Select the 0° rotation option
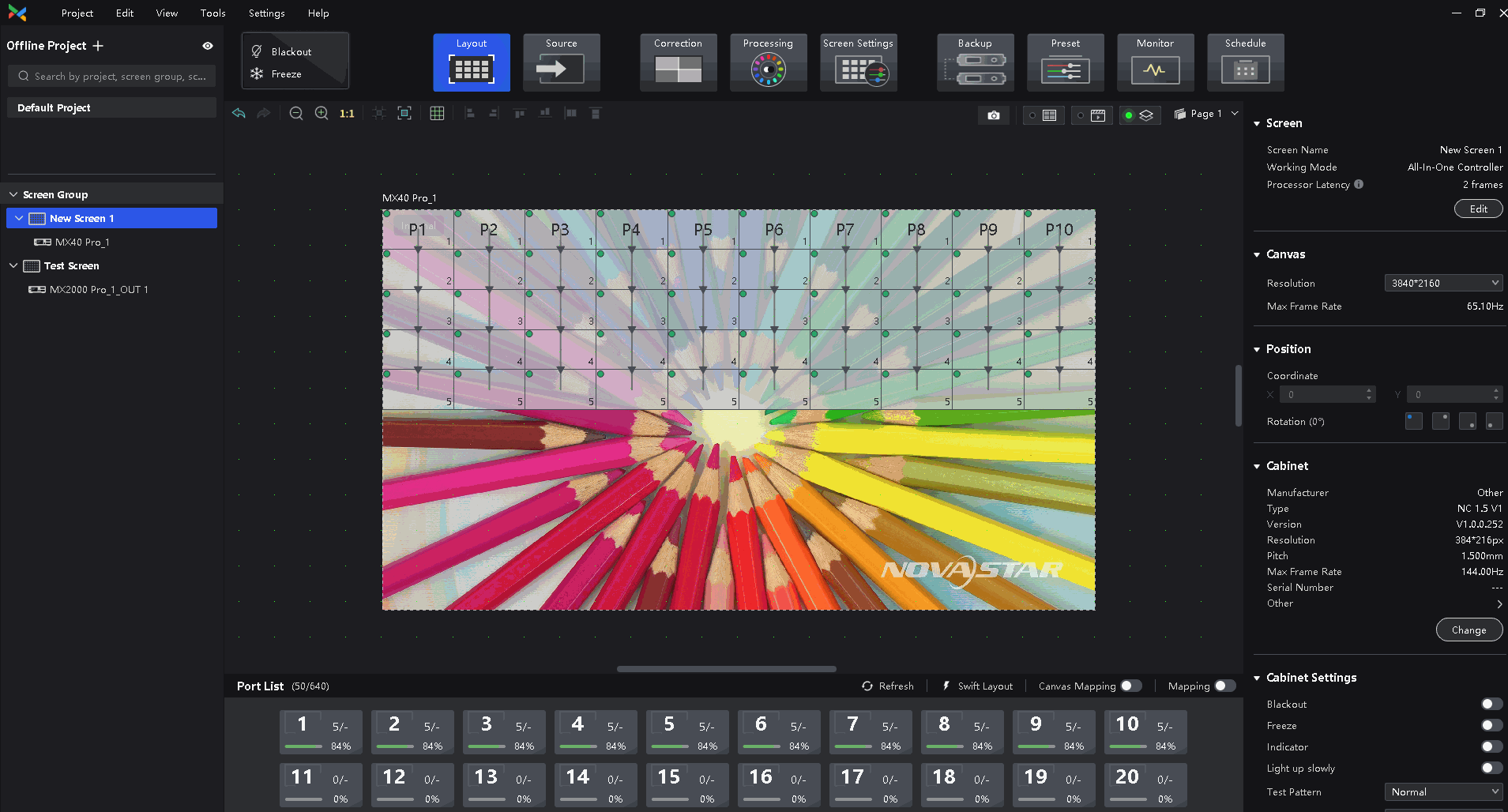Screen dimensions: 1508x812 (1414, 421)
